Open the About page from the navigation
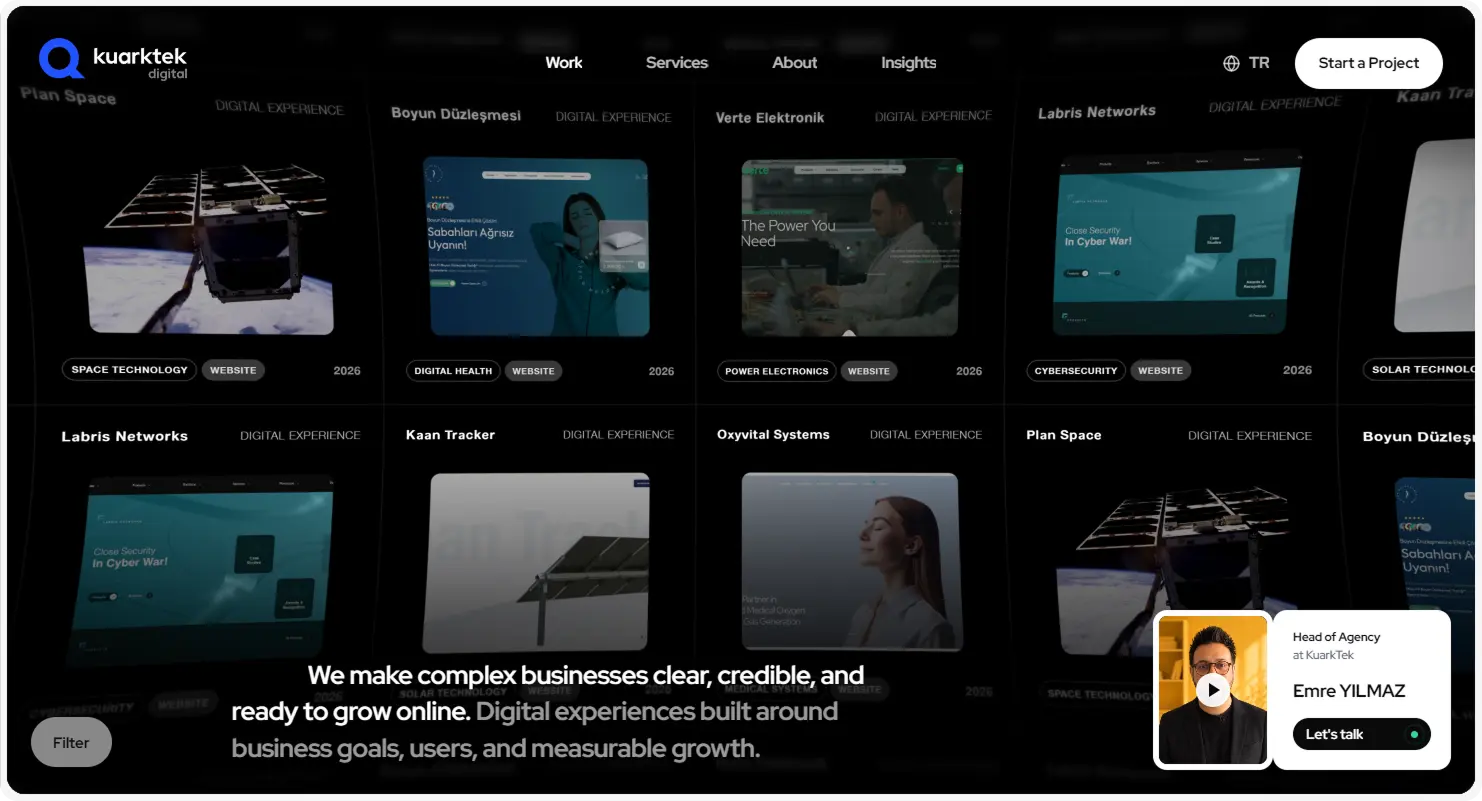Screen dimensions: 1482x801 point(795,62)
